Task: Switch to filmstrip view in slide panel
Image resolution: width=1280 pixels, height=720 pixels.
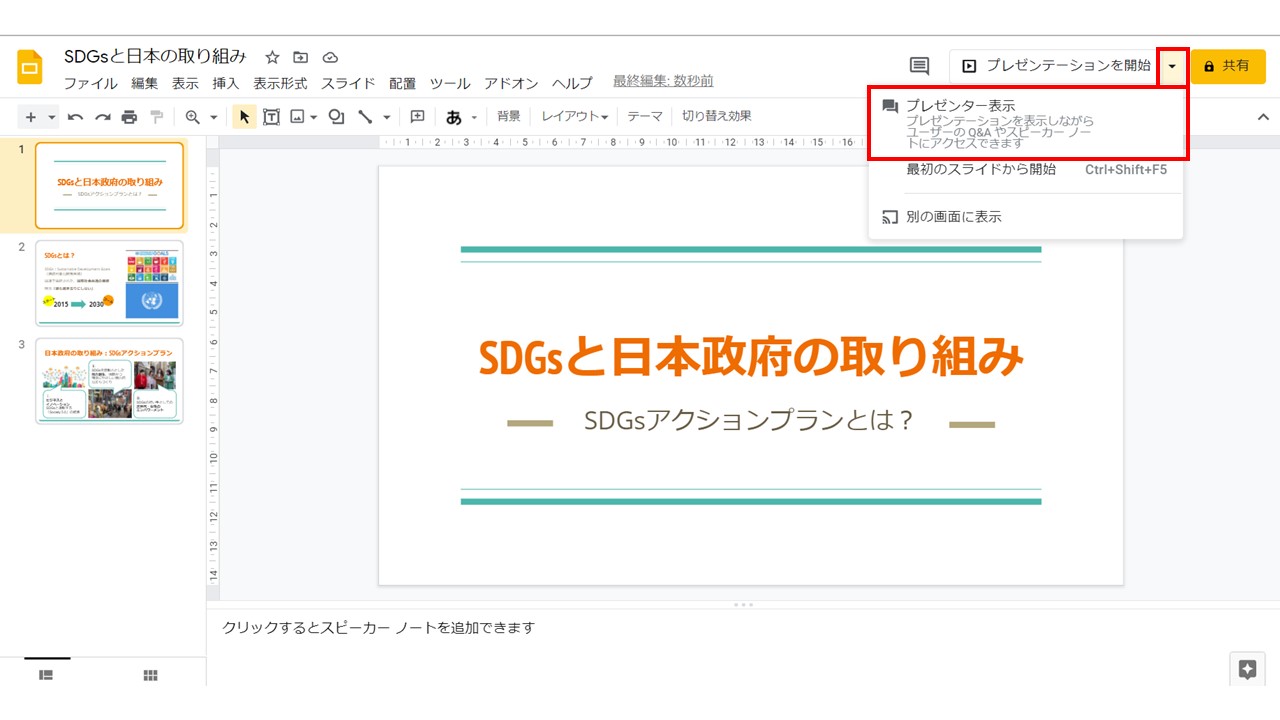Action: (x=46, y=676)
